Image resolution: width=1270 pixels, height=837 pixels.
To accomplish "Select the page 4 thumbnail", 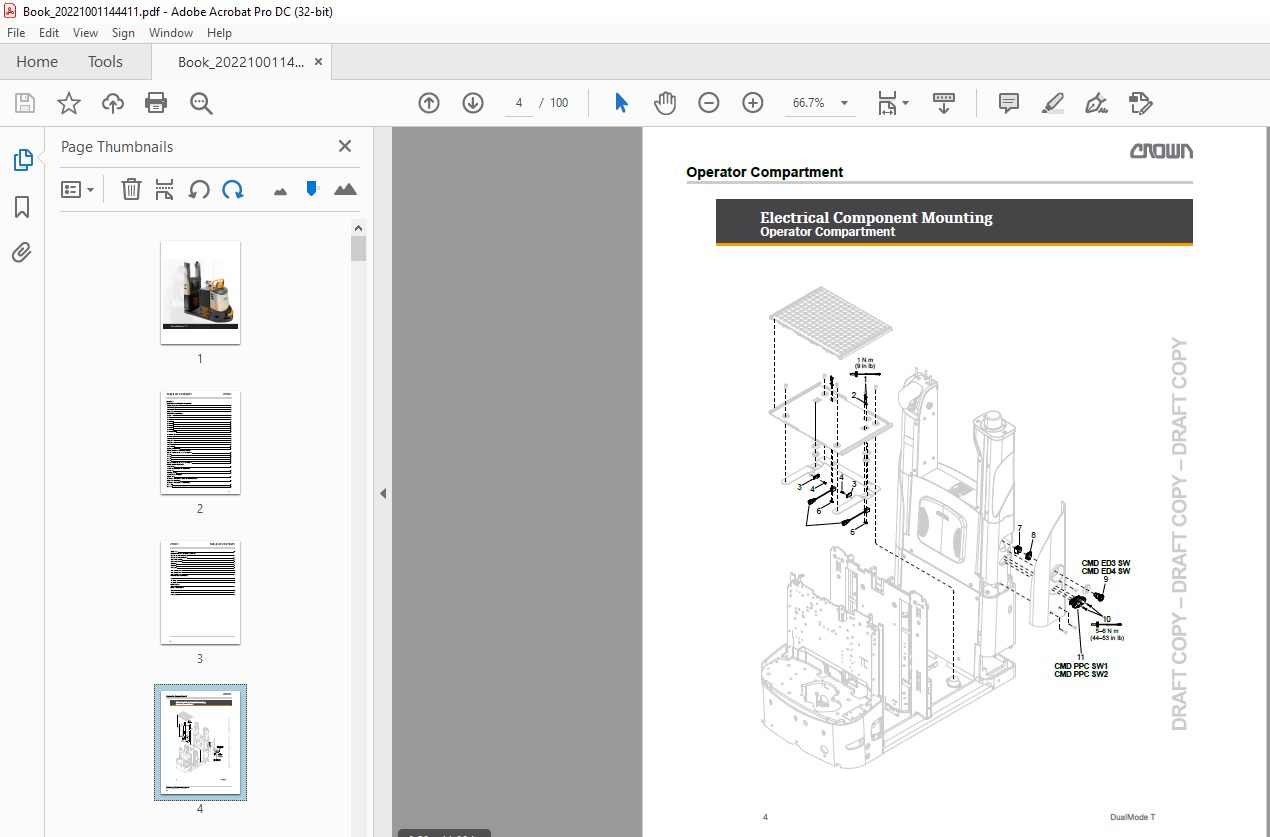I will [x=200, y=742].
